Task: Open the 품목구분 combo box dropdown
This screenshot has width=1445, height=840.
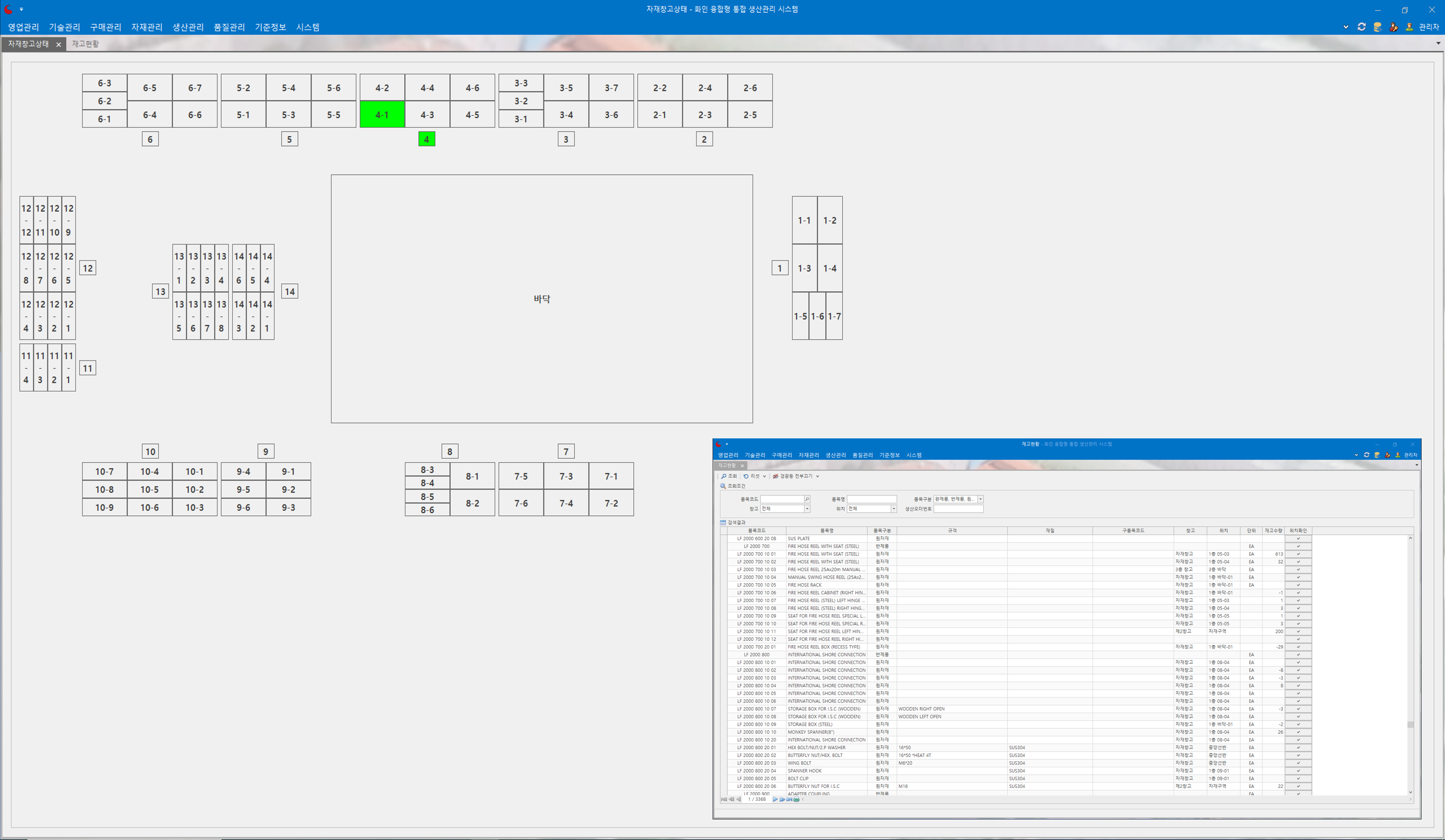Action: pos(981,499)
